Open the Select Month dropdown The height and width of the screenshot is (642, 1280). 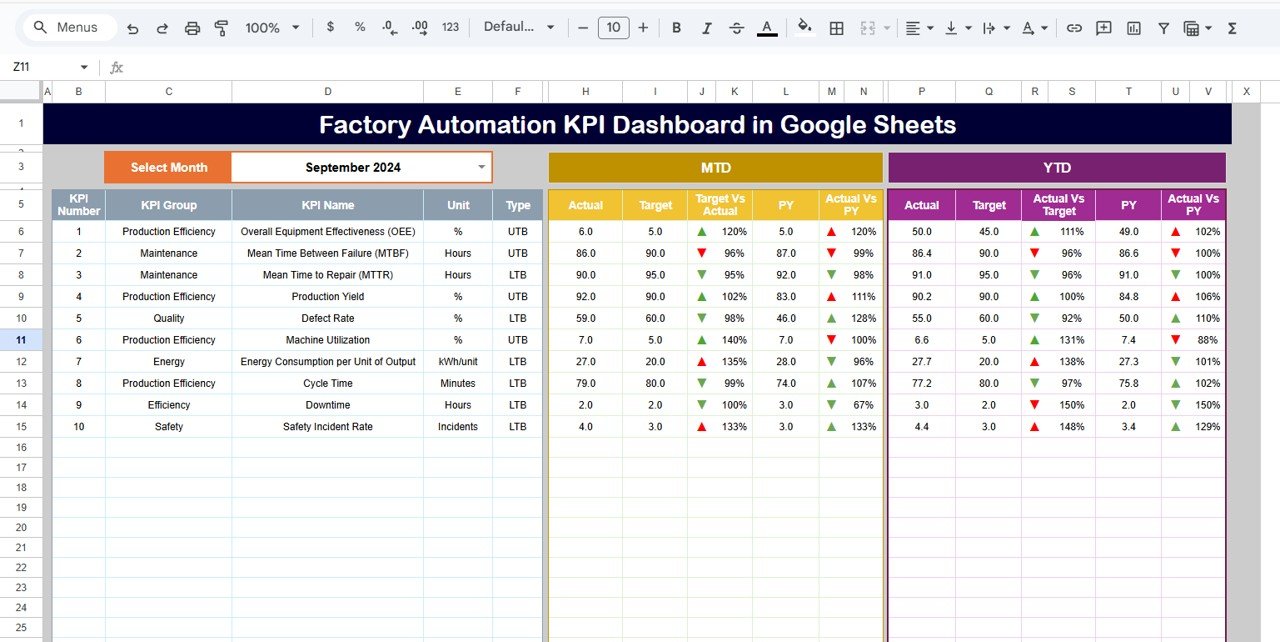pos(480,167)
